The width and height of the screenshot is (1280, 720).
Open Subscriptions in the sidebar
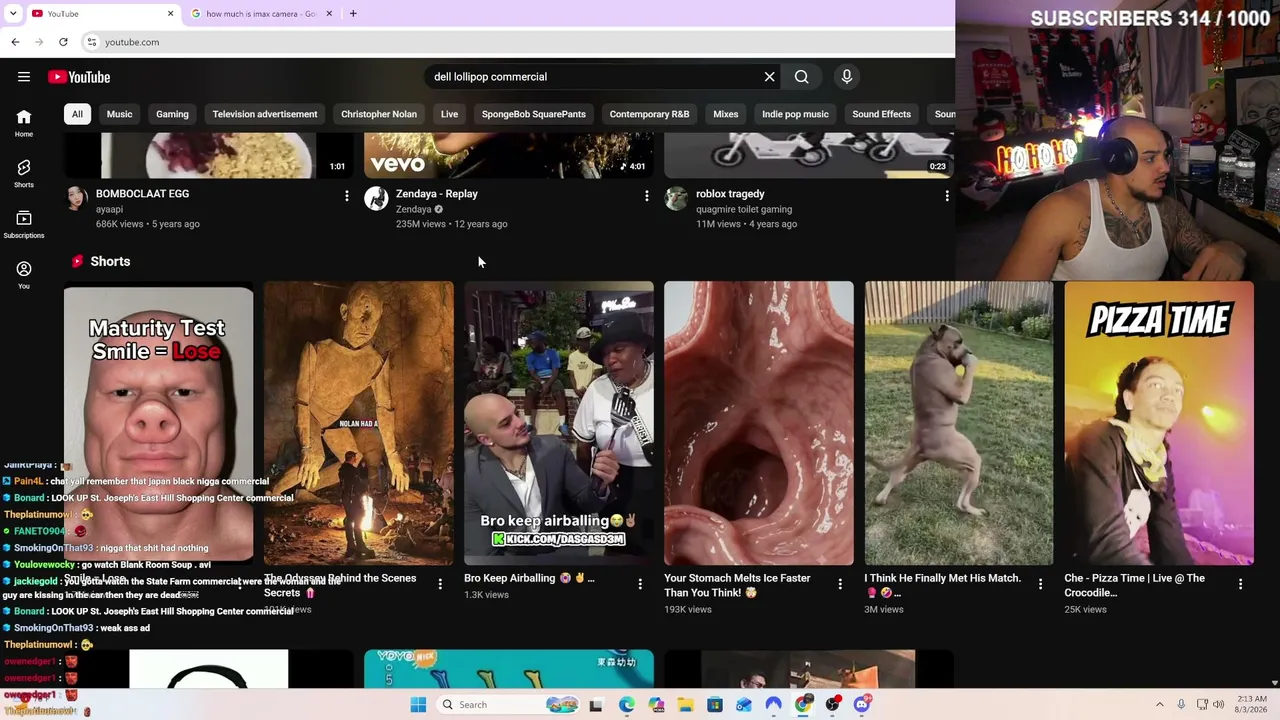tap(24, 225)
